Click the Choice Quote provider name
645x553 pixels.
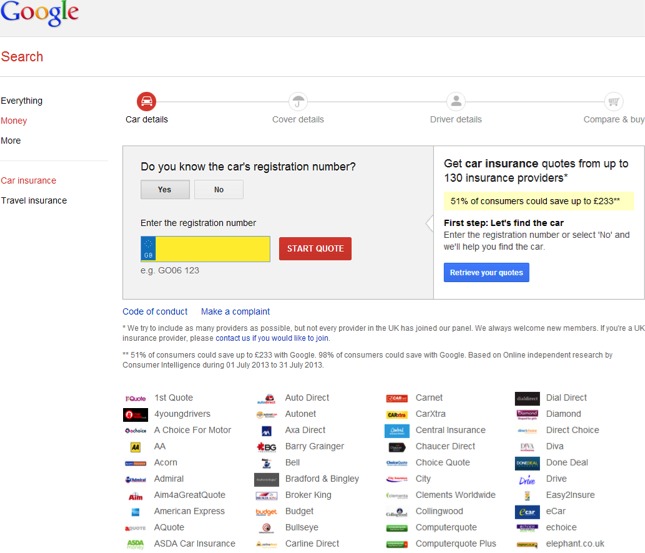click(443, 462)
